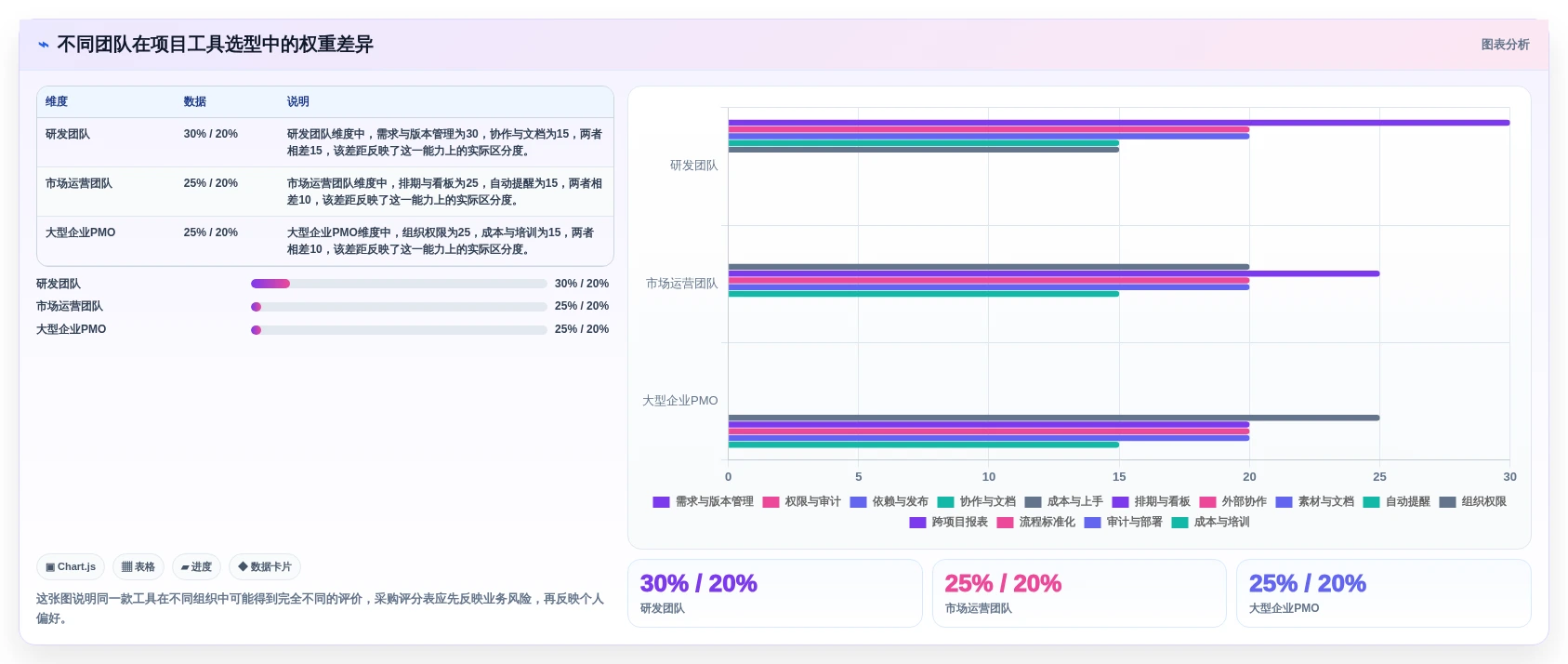
Task: Click the gray 25 bar in 大型企业PMO chart group
Action: tap(1054, 418)
